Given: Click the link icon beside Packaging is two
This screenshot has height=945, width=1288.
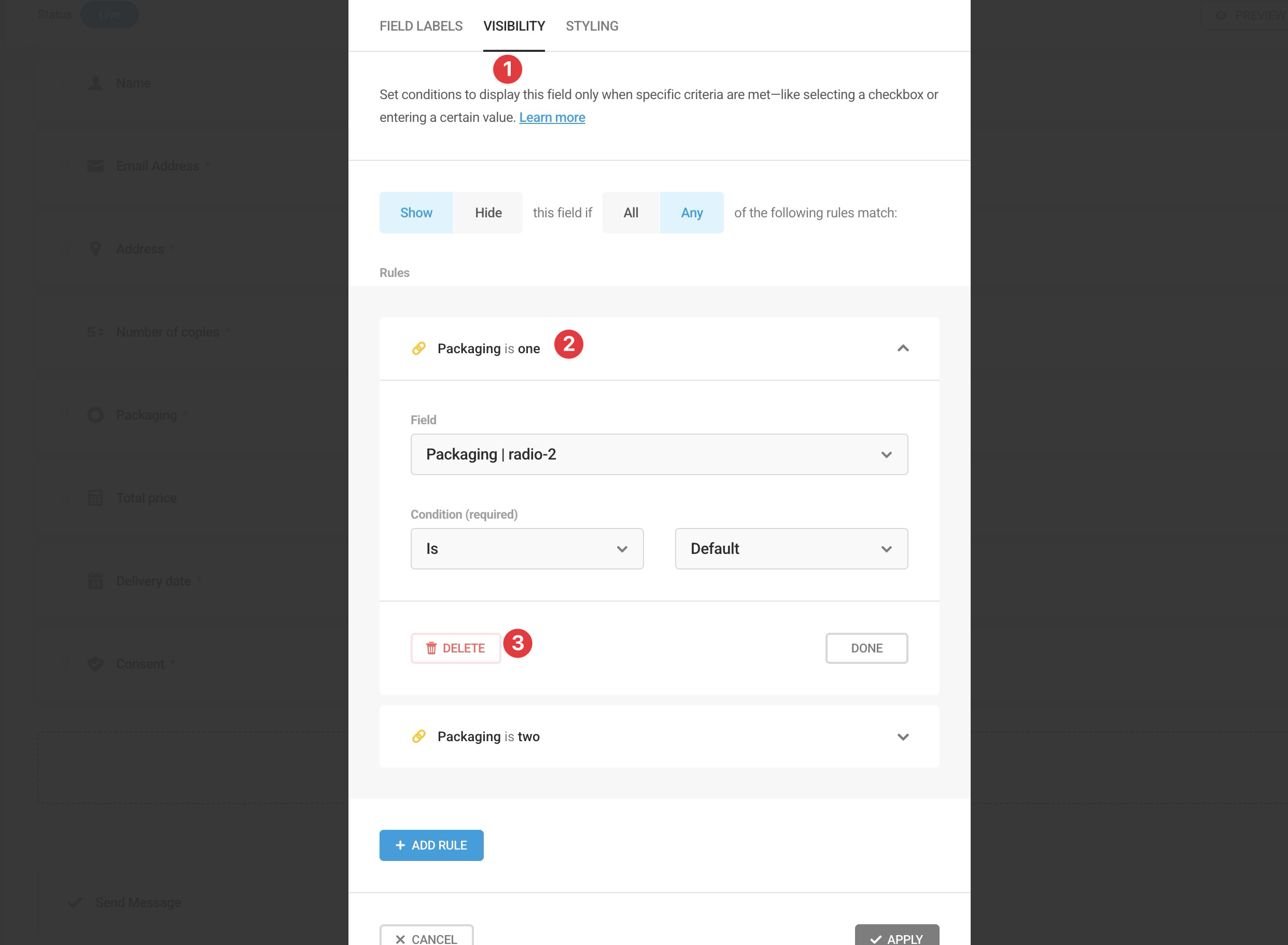Looking at the screenshot, I should click(x=418, y=736).
